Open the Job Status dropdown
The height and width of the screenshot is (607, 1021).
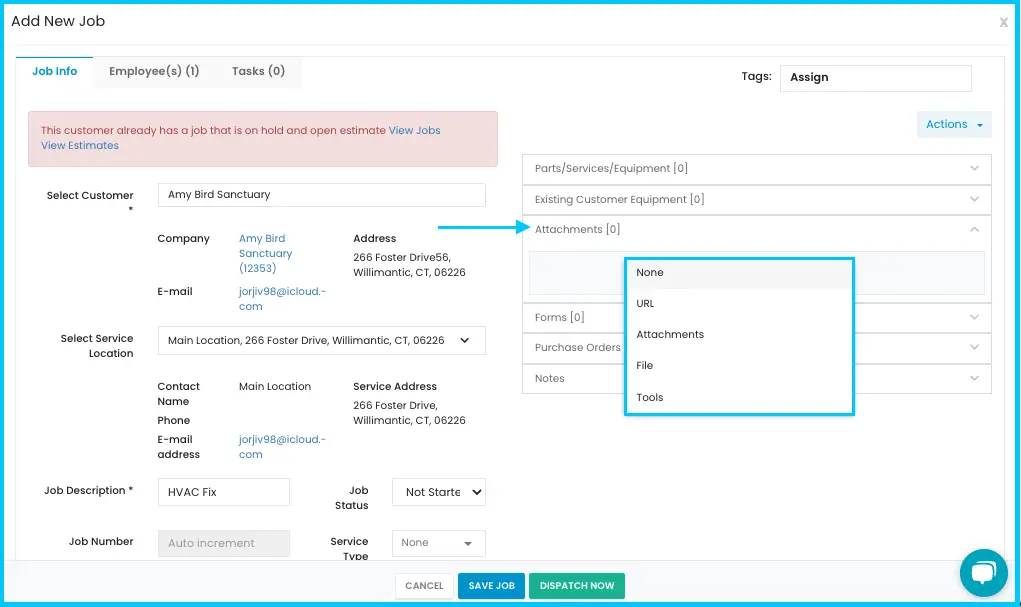(x=439, y=492)
